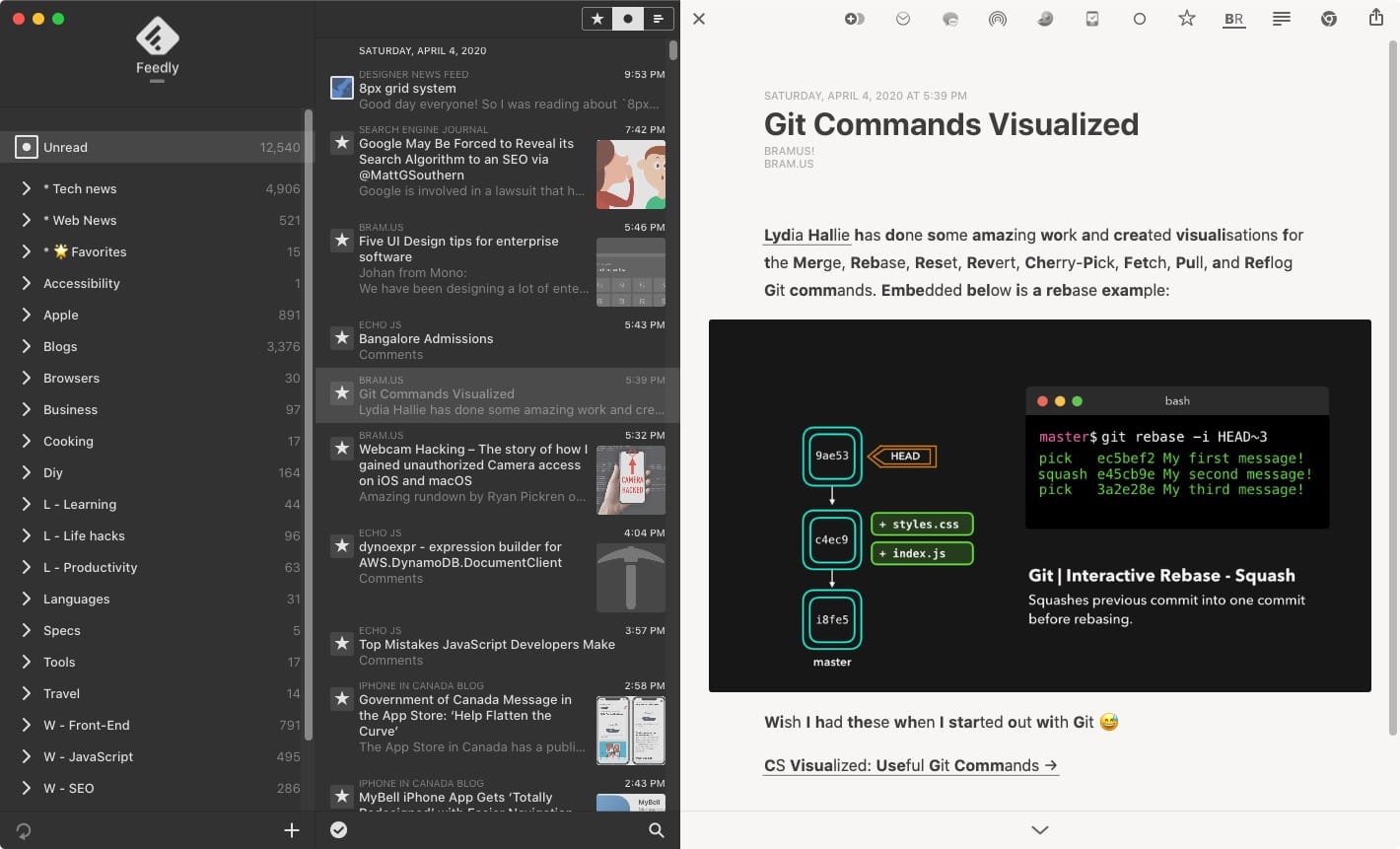Show starred articles filter
Image resolution: width=1400 pixels, height=849 pixels.
pos(597,19)
